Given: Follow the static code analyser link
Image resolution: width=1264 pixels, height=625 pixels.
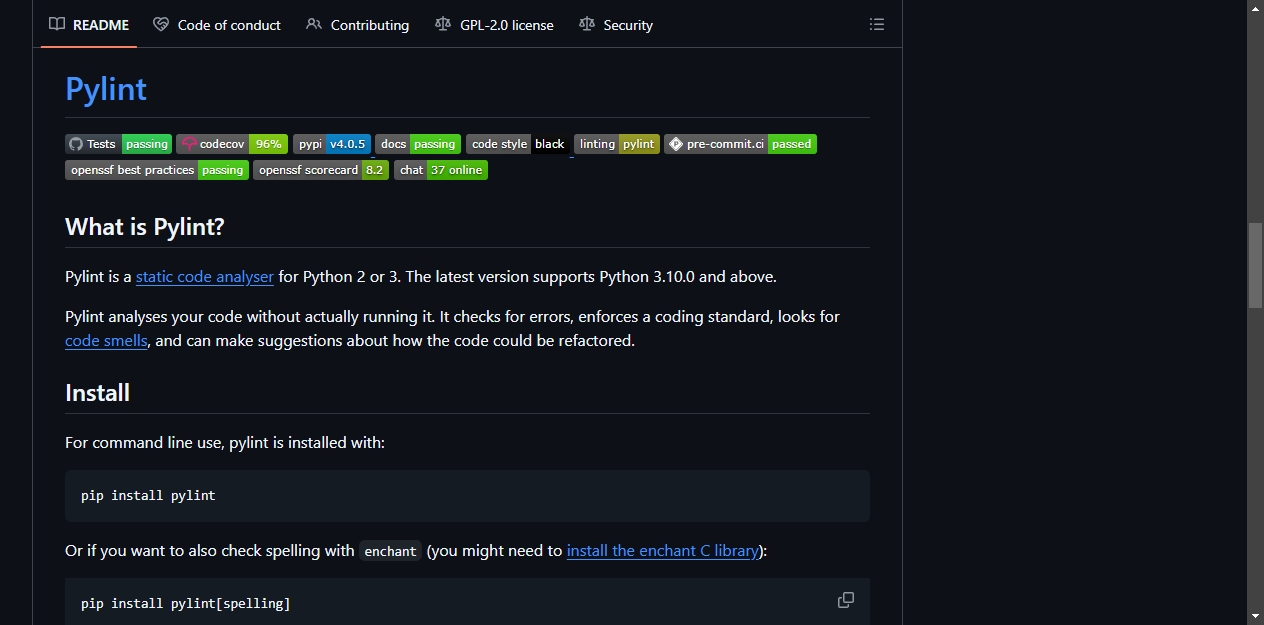Looking at the screenshot, I should [x=205, y=277].
